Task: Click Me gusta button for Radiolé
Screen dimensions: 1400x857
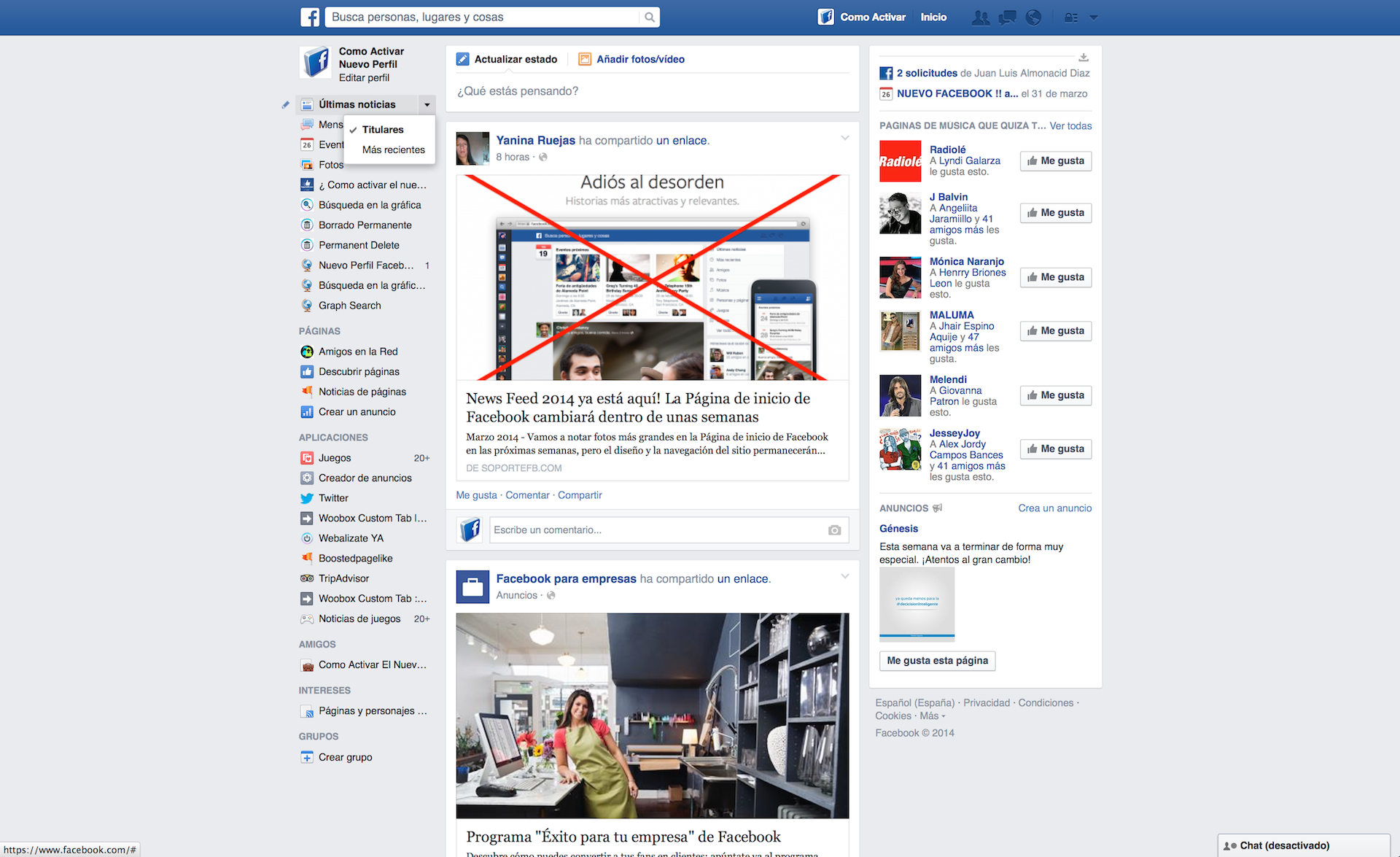Action: click(1055, 161)
